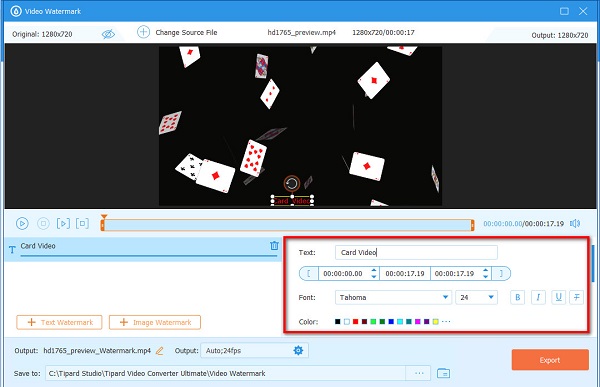Click the rotate handle above the watermark
Viewport: 600px width, 387px height.
click(292, 184)
